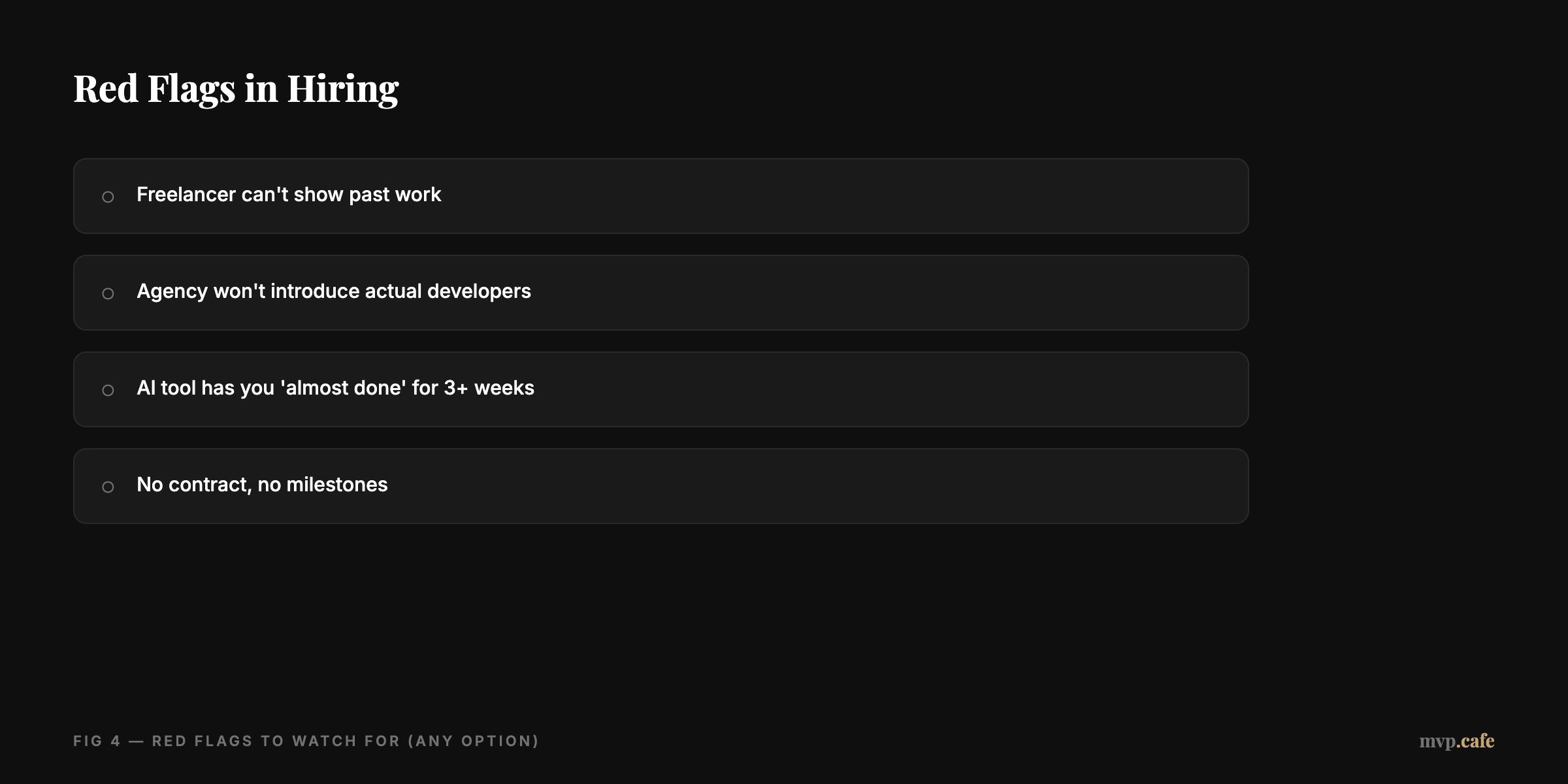The image size is (1568, 784).
Task: Click '3+ weeks' in the AI tool card
Action: [x=489, y=388]
